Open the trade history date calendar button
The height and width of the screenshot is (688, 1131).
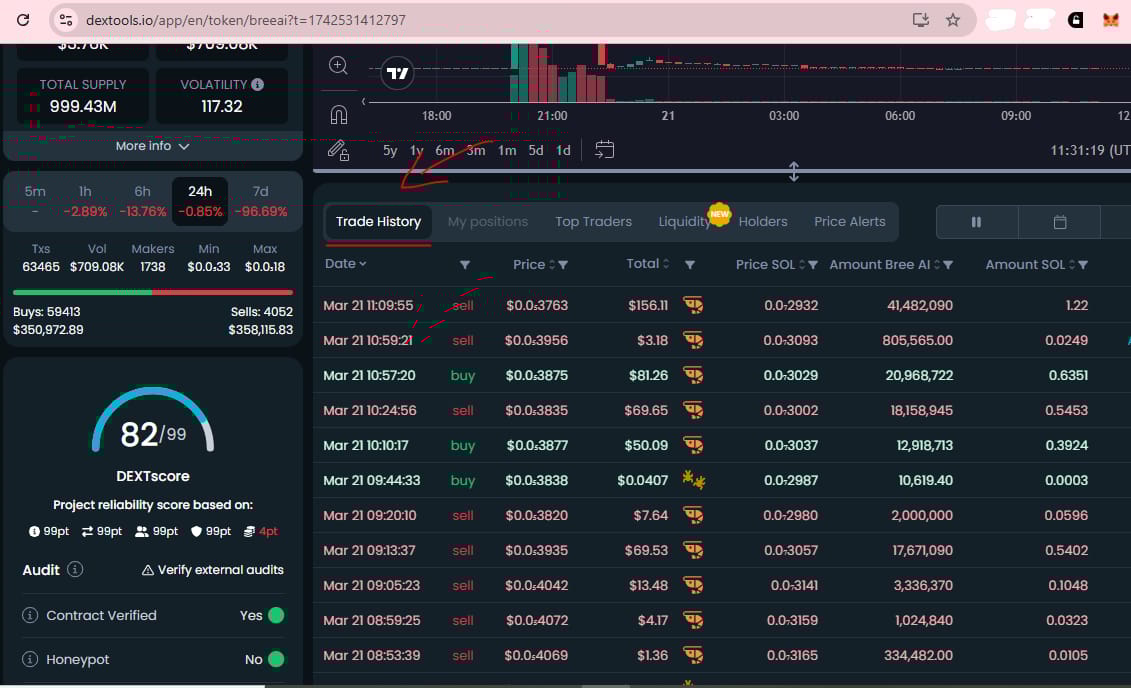[x=1060, y=222]
